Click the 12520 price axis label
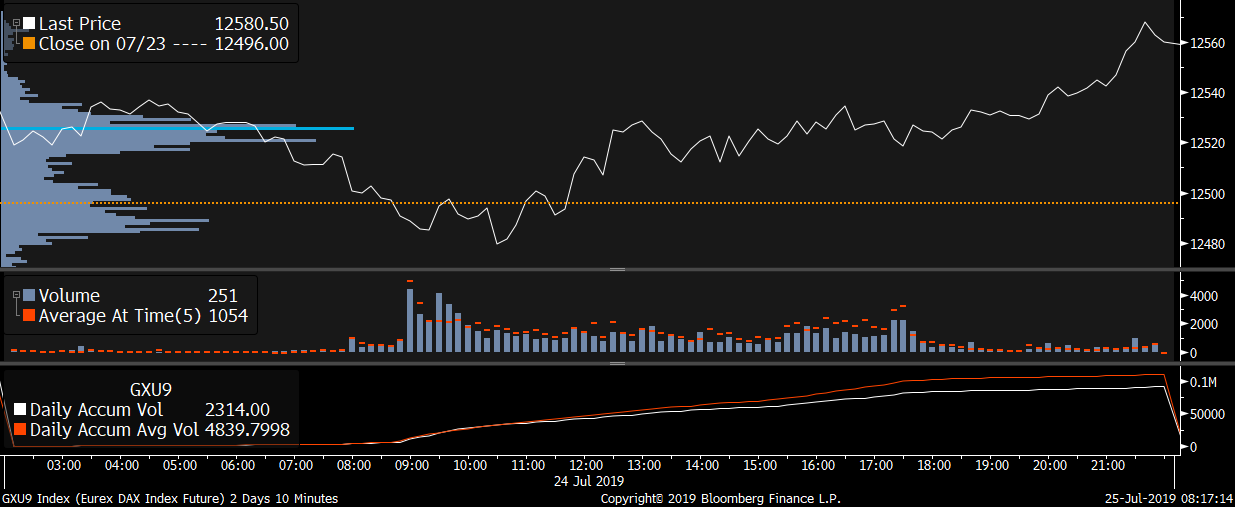1235x507 pixels. click(1206, 143)
